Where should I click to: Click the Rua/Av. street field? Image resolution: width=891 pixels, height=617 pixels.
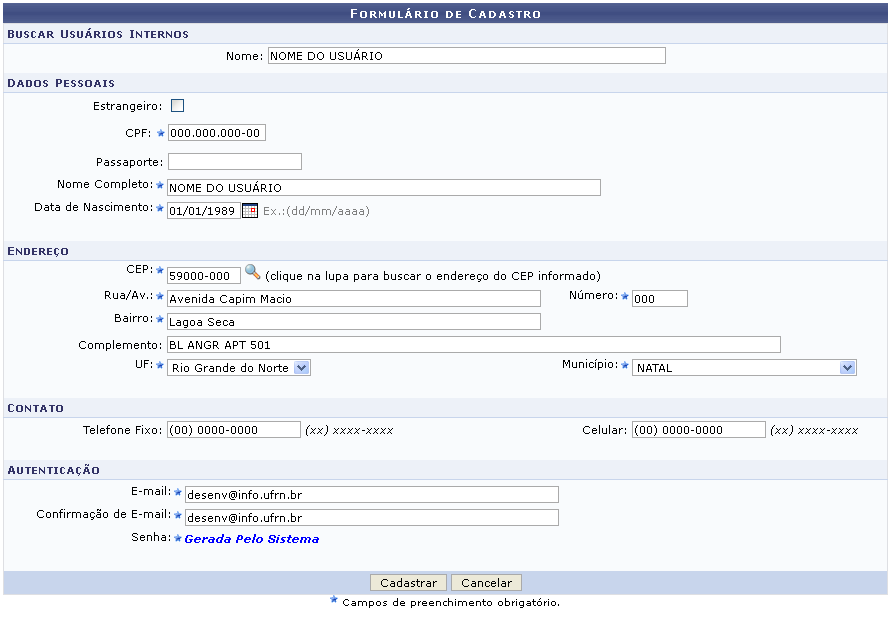[353, 298]
